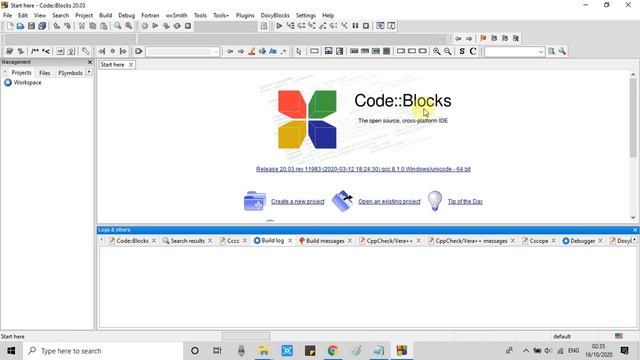Viewport: 640px width, 360px height.
Task: Clear all bookmarks icon
Action: tap(516, 38)
